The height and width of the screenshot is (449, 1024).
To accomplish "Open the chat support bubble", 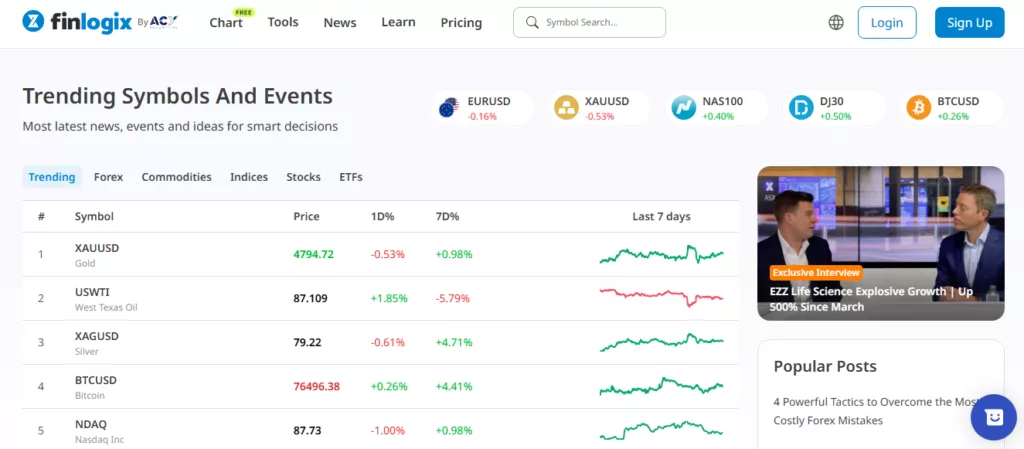I will [993, 417].
